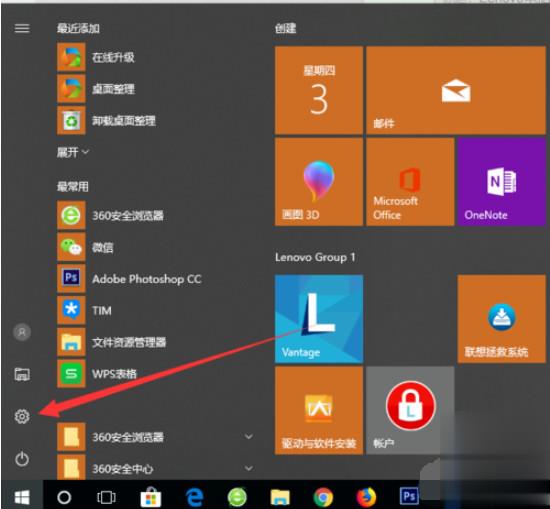550x509 pixels.
Task: Open 联想拯救系统 tile
Action: pos(502,319)
